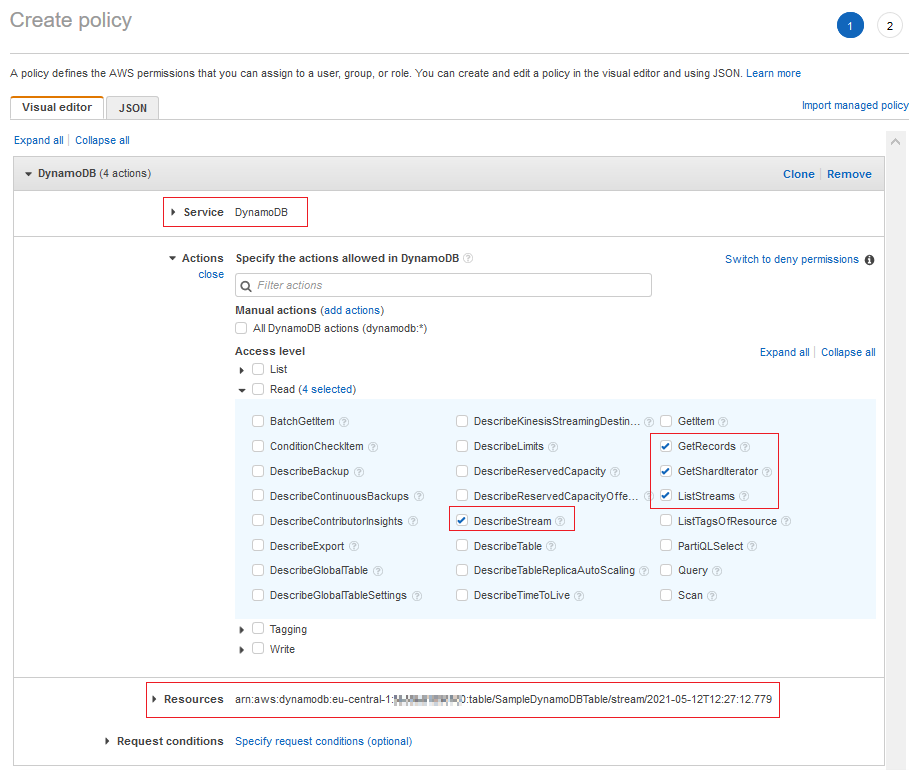The height and width of the screenshot is (770, 909).
Task: Click help icon next to PartiQLSelect
Action: click(x=752, y=546)
